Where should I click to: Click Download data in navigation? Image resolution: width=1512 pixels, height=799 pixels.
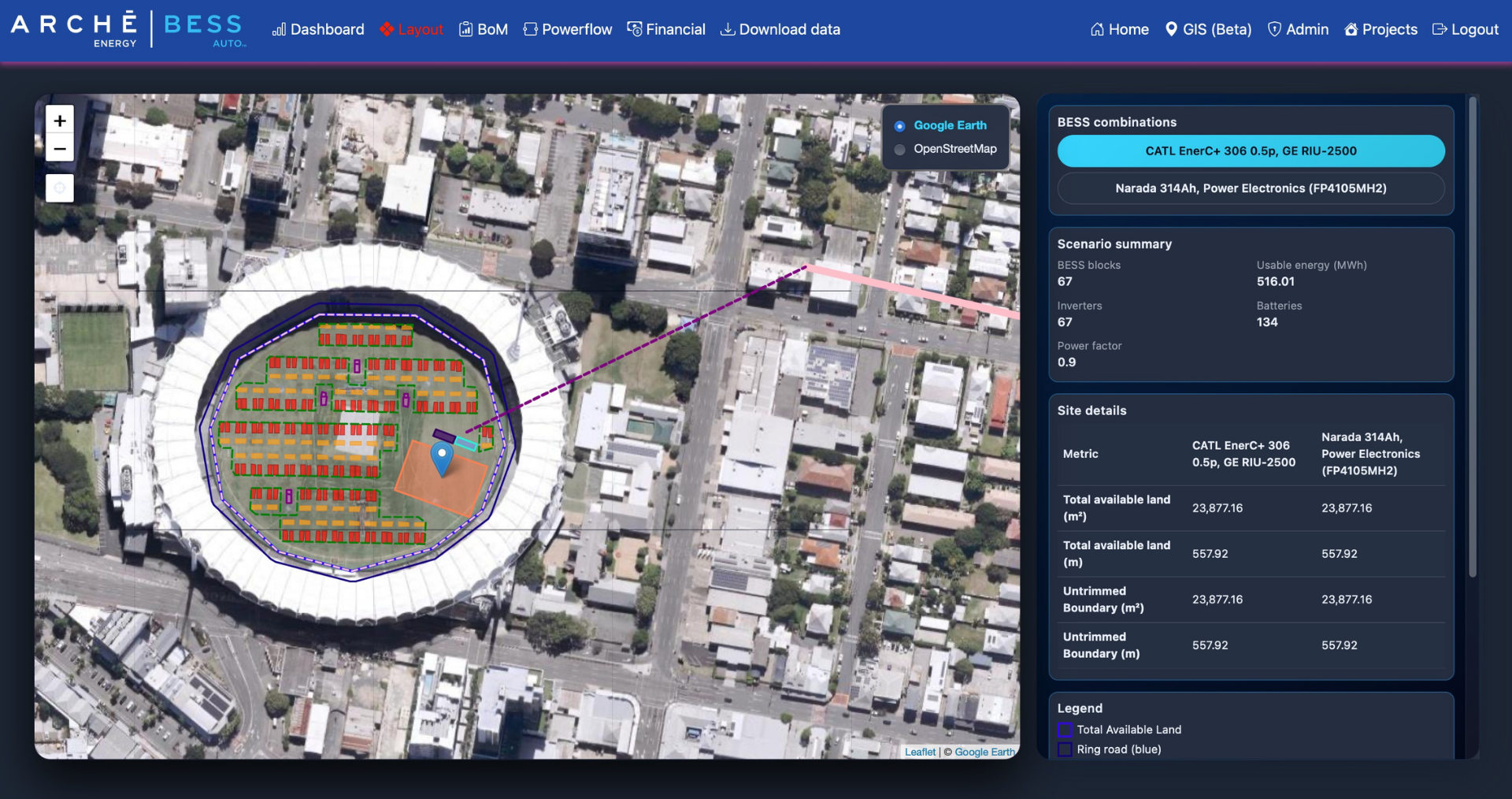coord(780,29)
